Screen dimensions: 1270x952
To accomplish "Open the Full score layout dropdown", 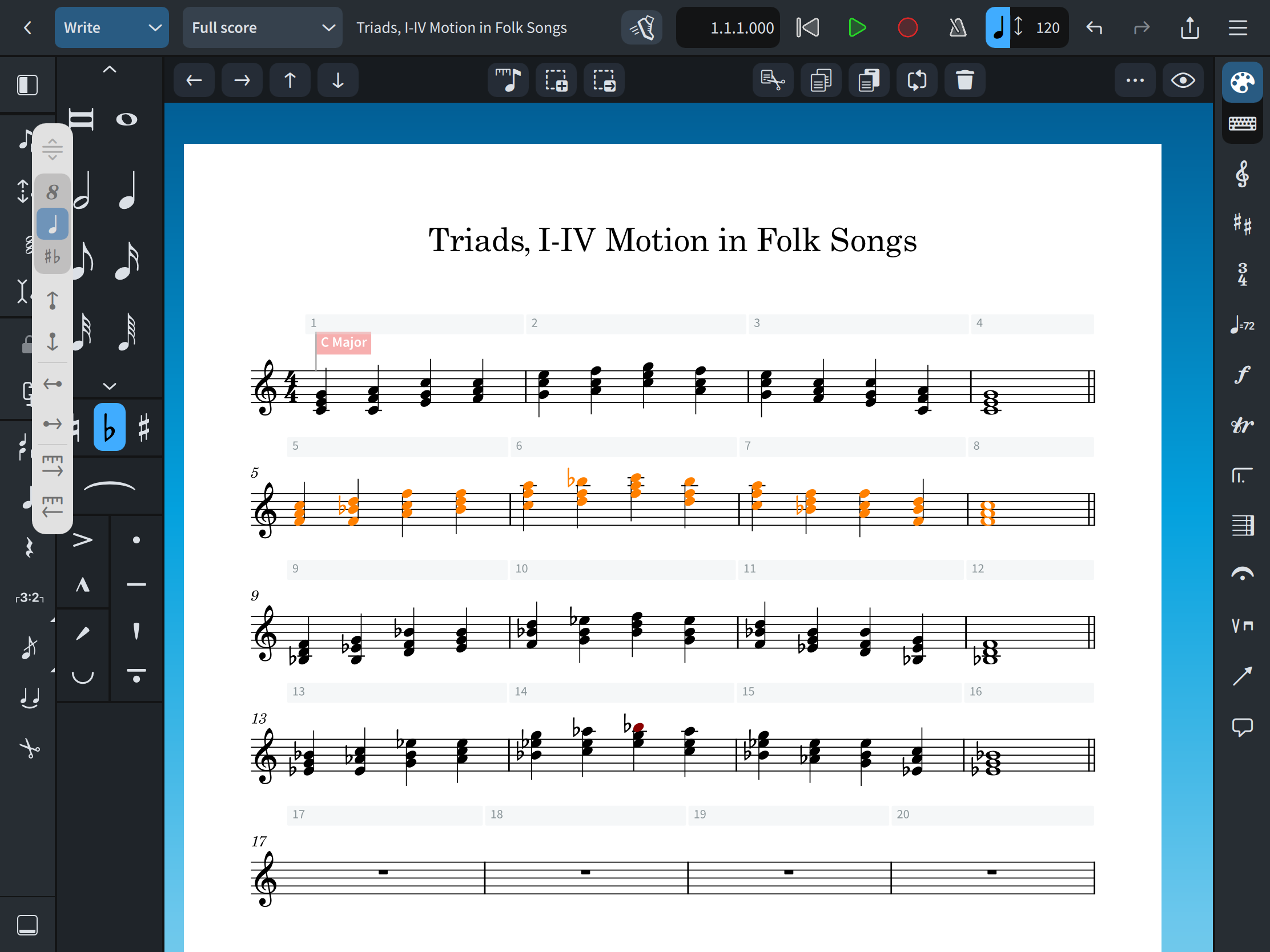I will [262, 27].
